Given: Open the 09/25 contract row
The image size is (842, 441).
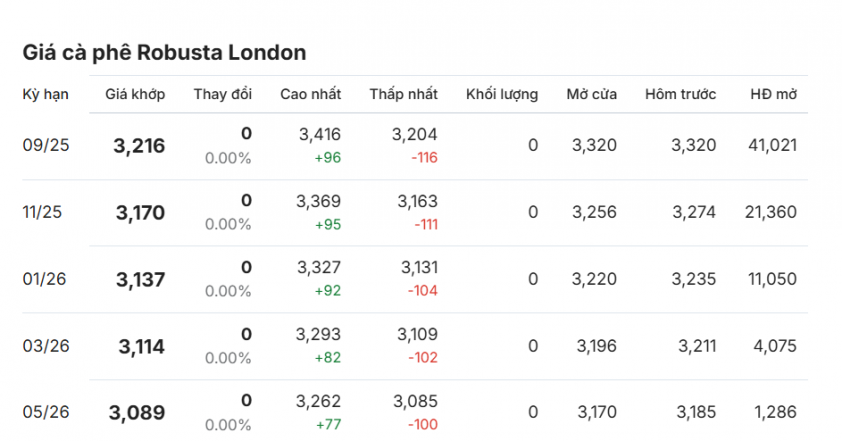Looking at the screenshot, I should (x=415, y=146).
